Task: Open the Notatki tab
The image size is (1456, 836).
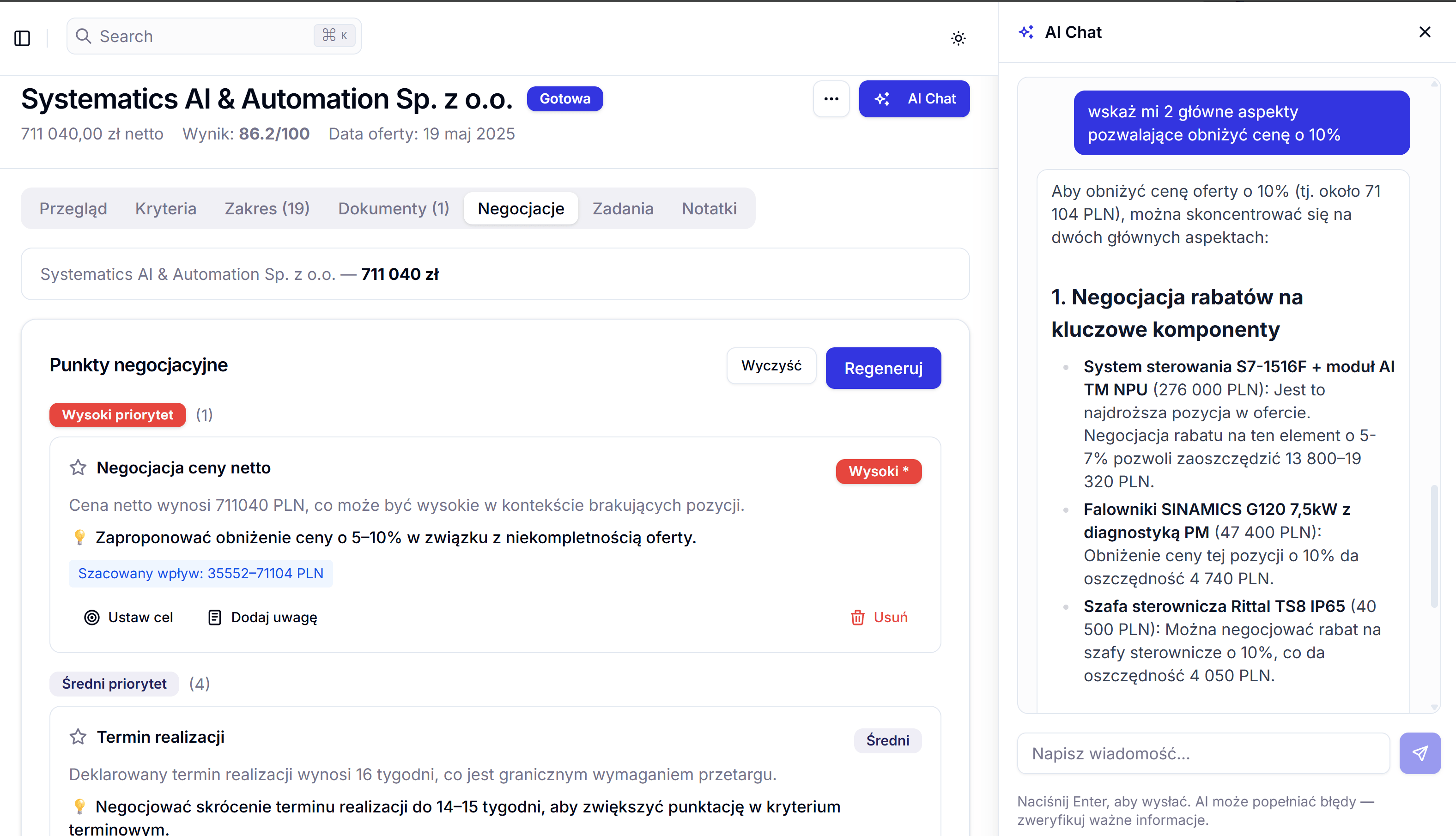Action: point(709,208)
